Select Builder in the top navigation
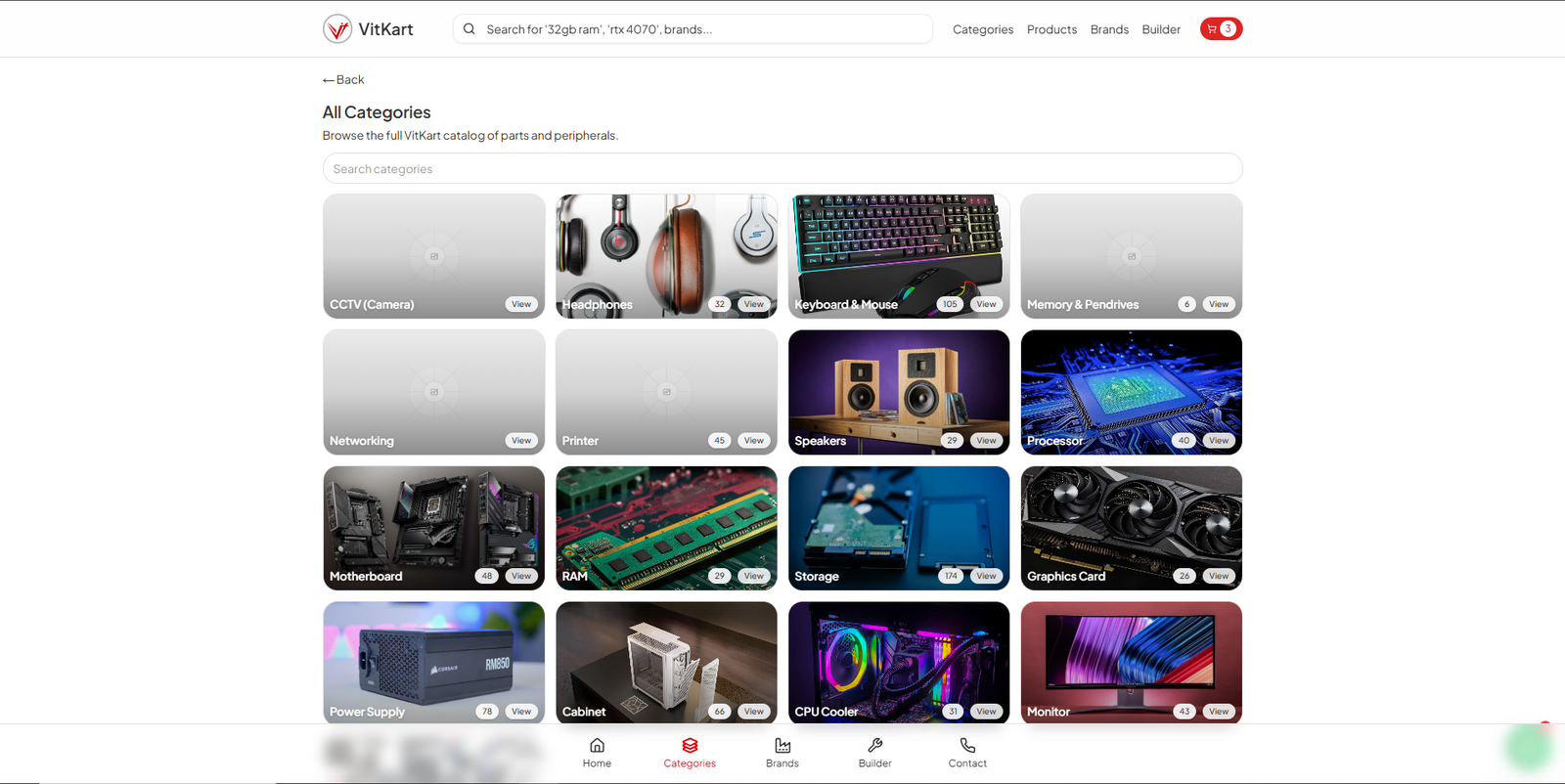This screenshot has width=1565, height=784. (1161, 29)
